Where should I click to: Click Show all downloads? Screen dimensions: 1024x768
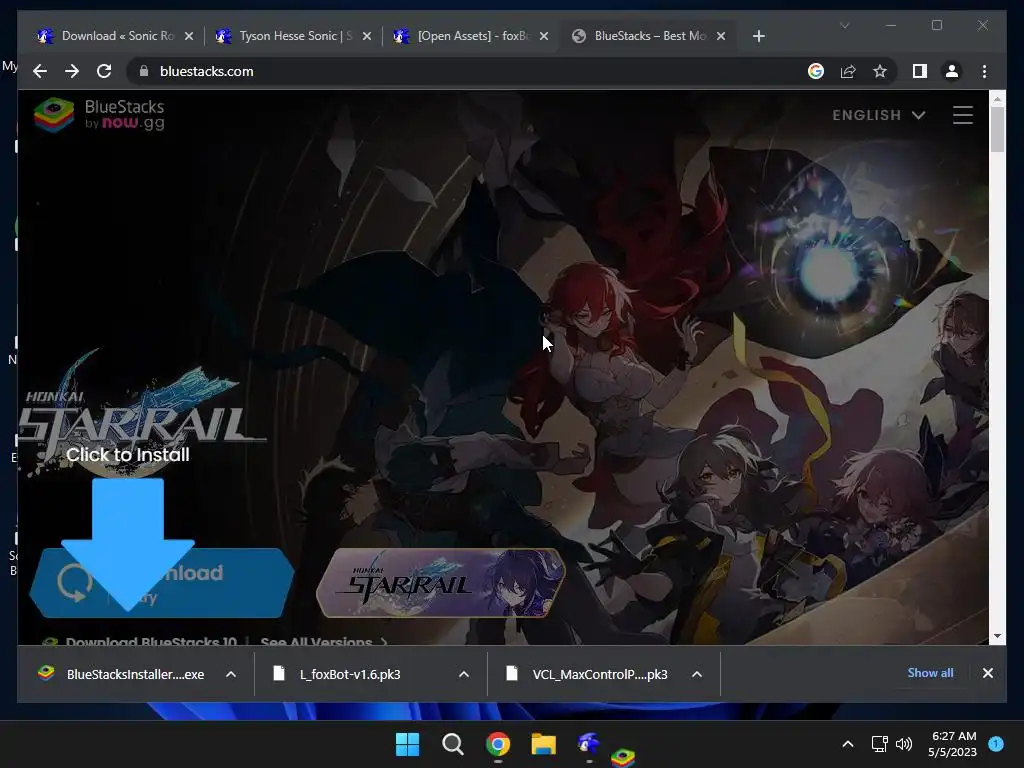coord(930,673)
